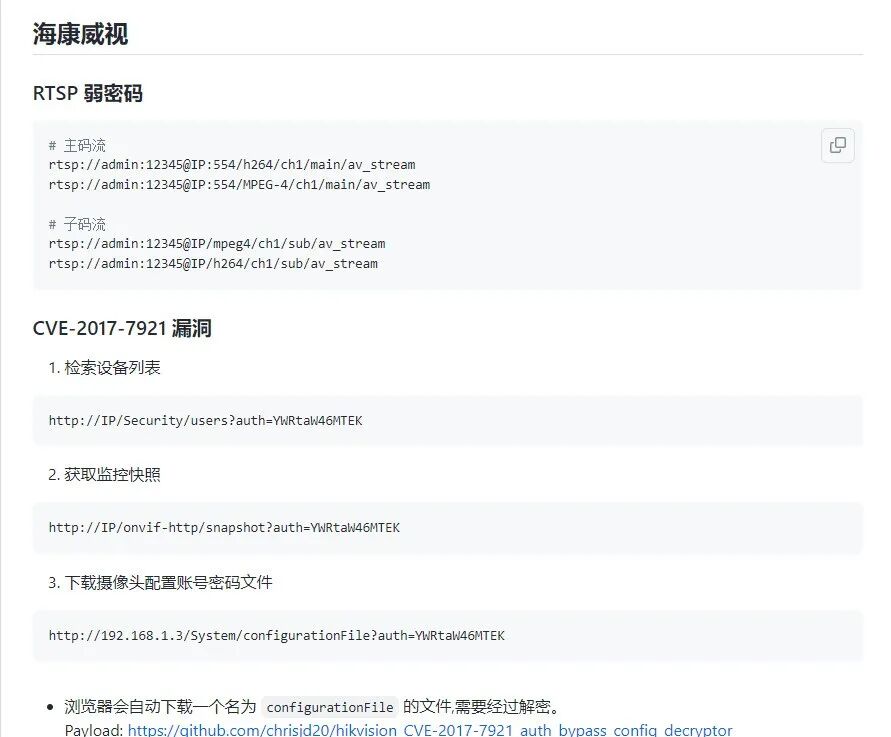Click the '的文件,需要经过解密。' text
The image size is (891, 737).
pyautogui.click(x=482, y=707)
